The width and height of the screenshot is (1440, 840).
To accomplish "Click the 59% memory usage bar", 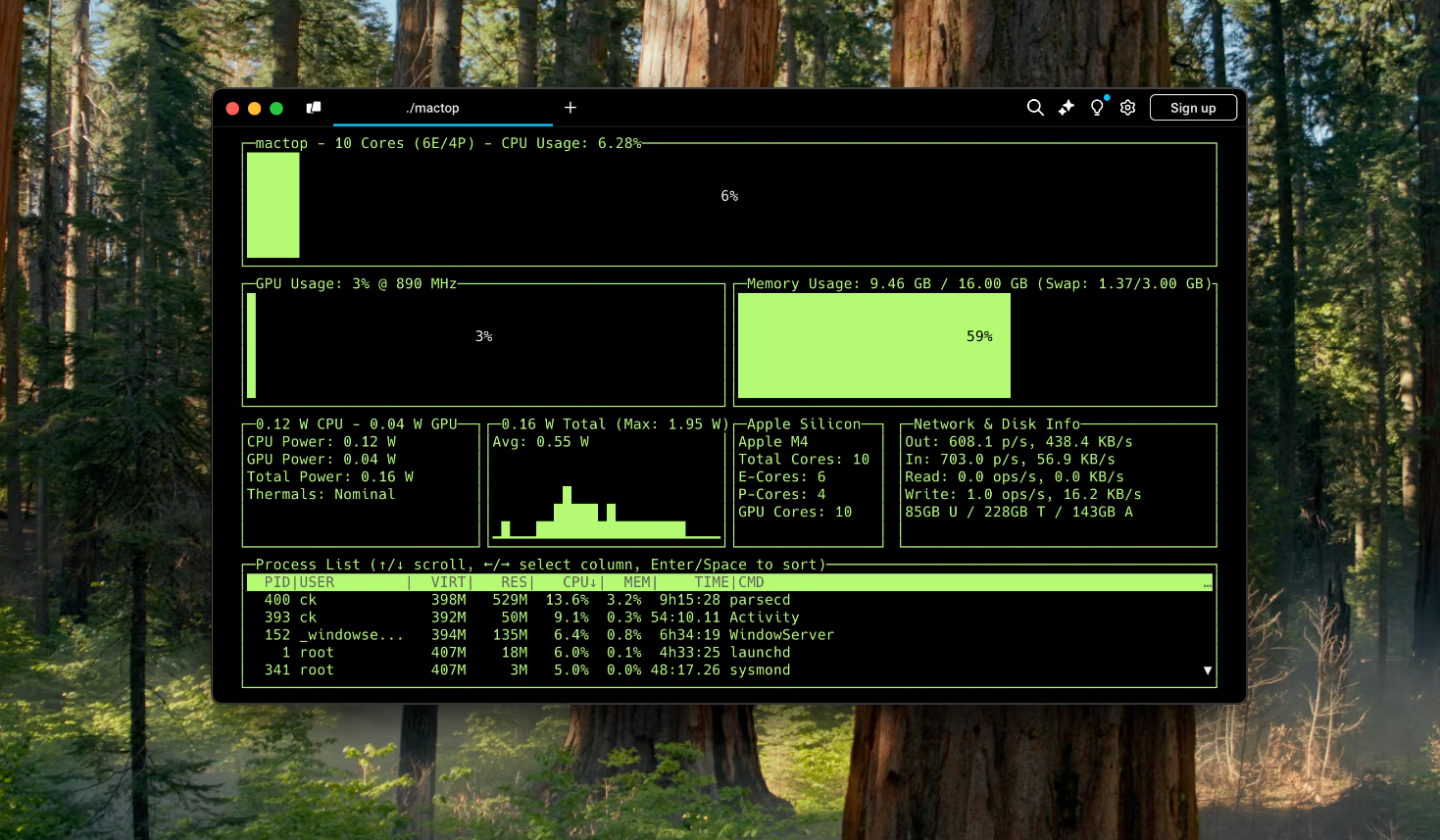I will click(x=873, y=345).
